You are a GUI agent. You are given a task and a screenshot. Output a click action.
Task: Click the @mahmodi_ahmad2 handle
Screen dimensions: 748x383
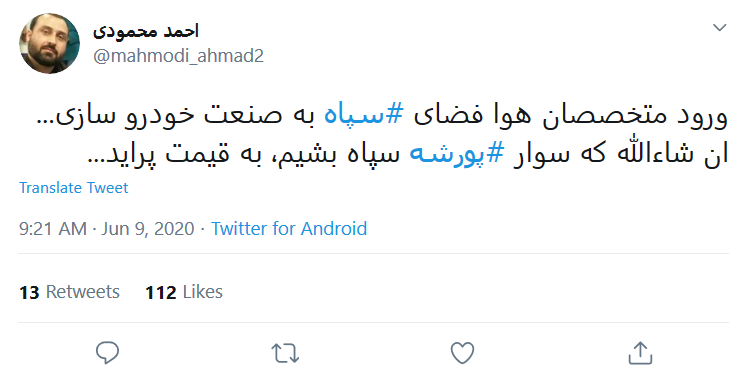(178, 56)
